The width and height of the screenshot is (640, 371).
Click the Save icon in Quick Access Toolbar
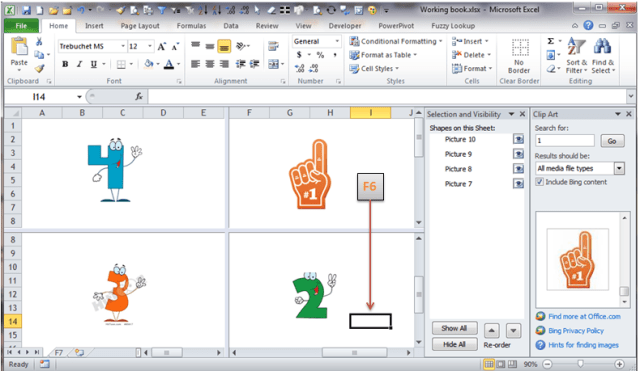(x=27, y=10)
